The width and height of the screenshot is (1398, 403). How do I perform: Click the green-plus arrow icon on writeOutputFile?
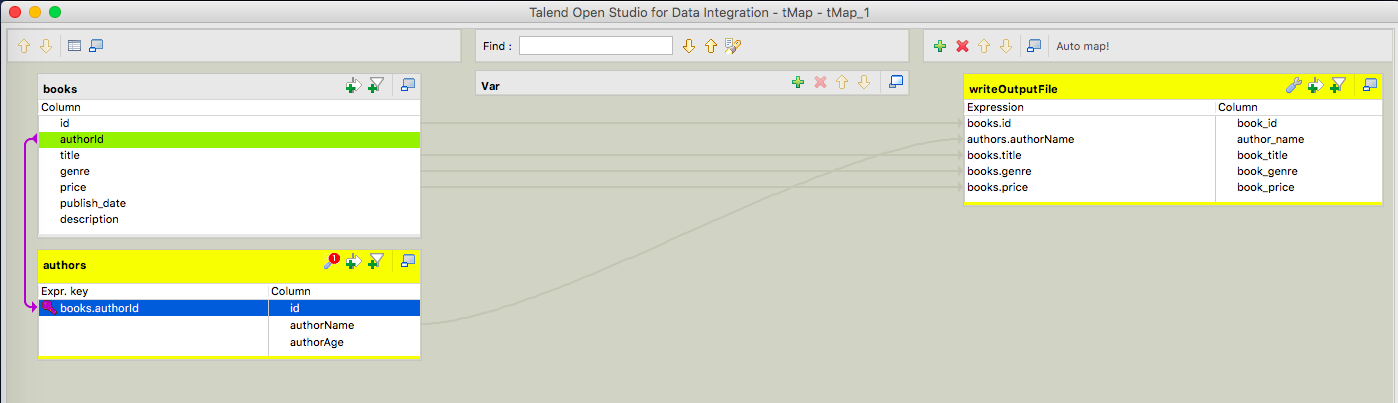(1315, 87)
